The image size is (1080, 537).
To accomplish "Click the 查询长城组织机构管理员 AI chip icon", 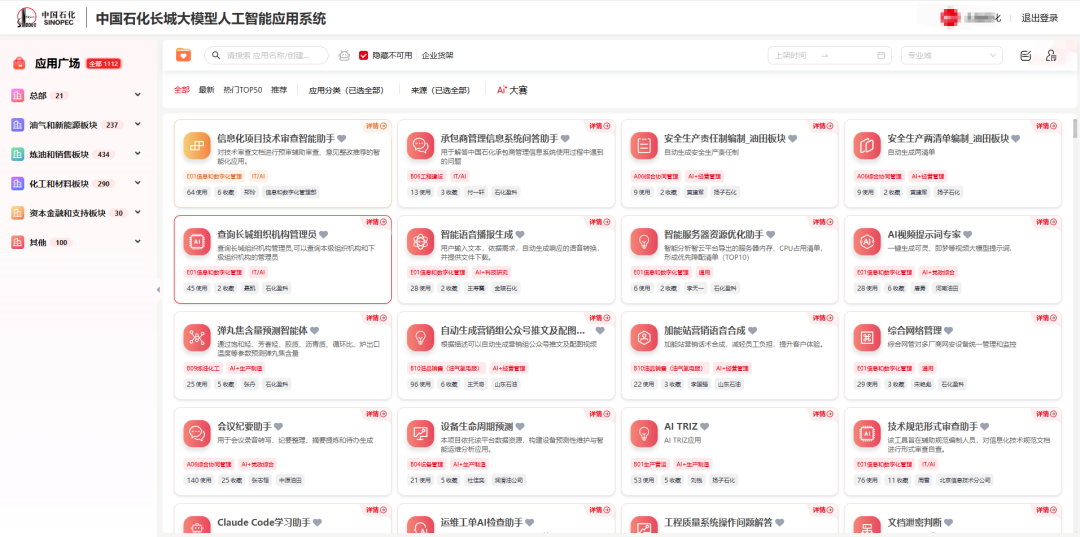I will click(x=197, y=241).
